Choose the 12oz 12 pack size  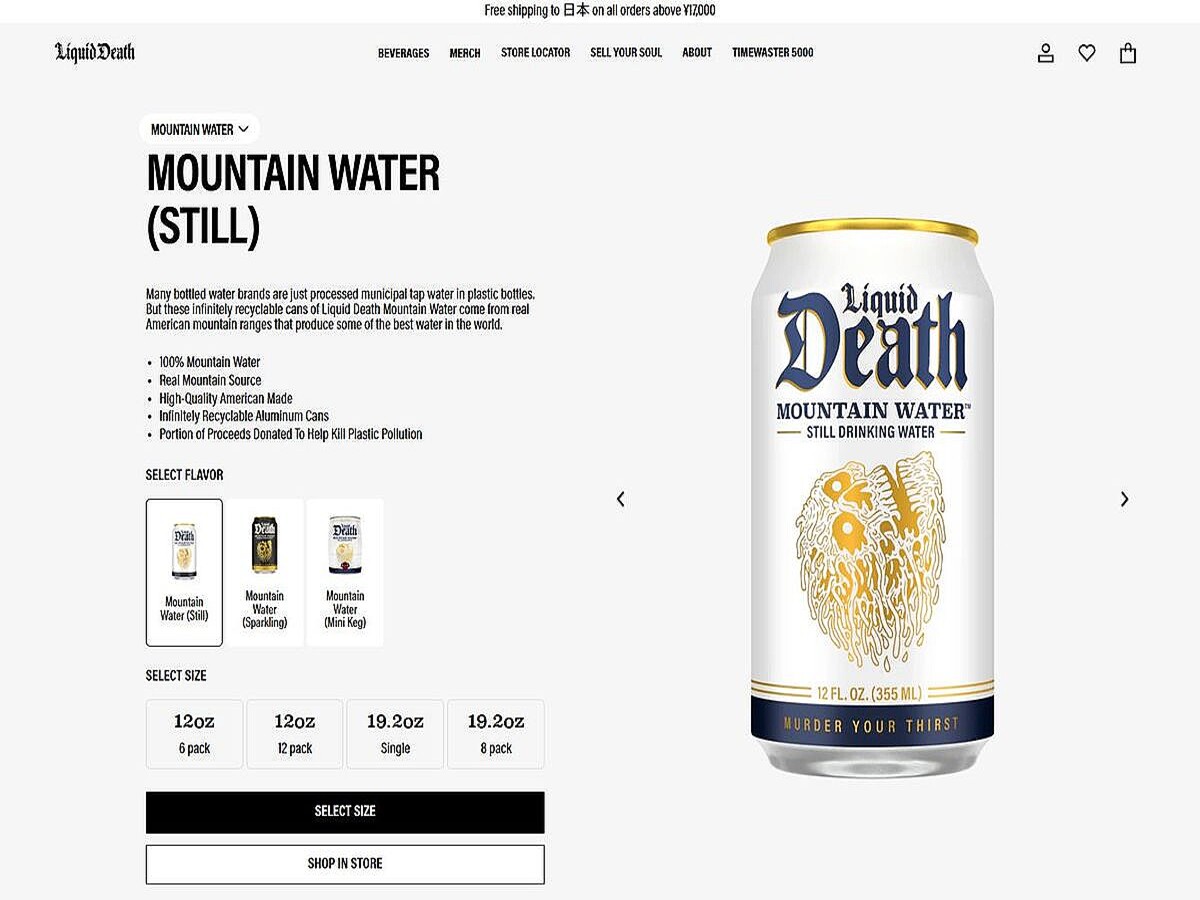(x=295, y=734)
